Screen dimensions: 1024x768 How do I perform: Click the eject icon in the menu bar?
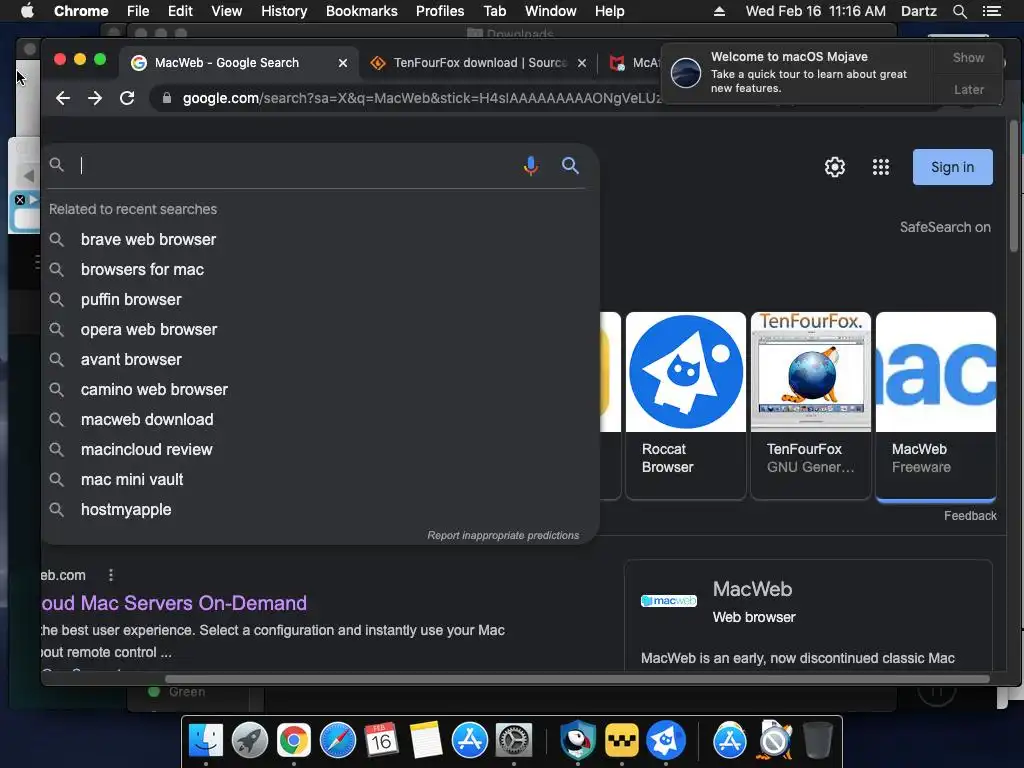[x=719, y=11]
